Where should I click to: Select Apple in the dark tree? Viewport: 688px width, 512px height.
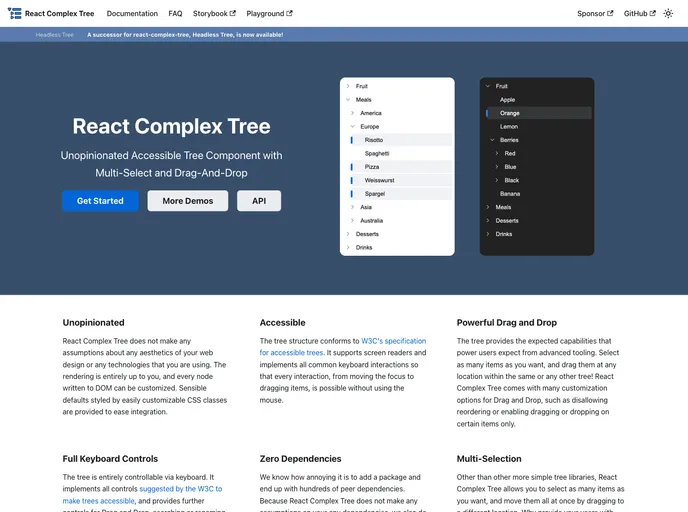coord(537,100)
